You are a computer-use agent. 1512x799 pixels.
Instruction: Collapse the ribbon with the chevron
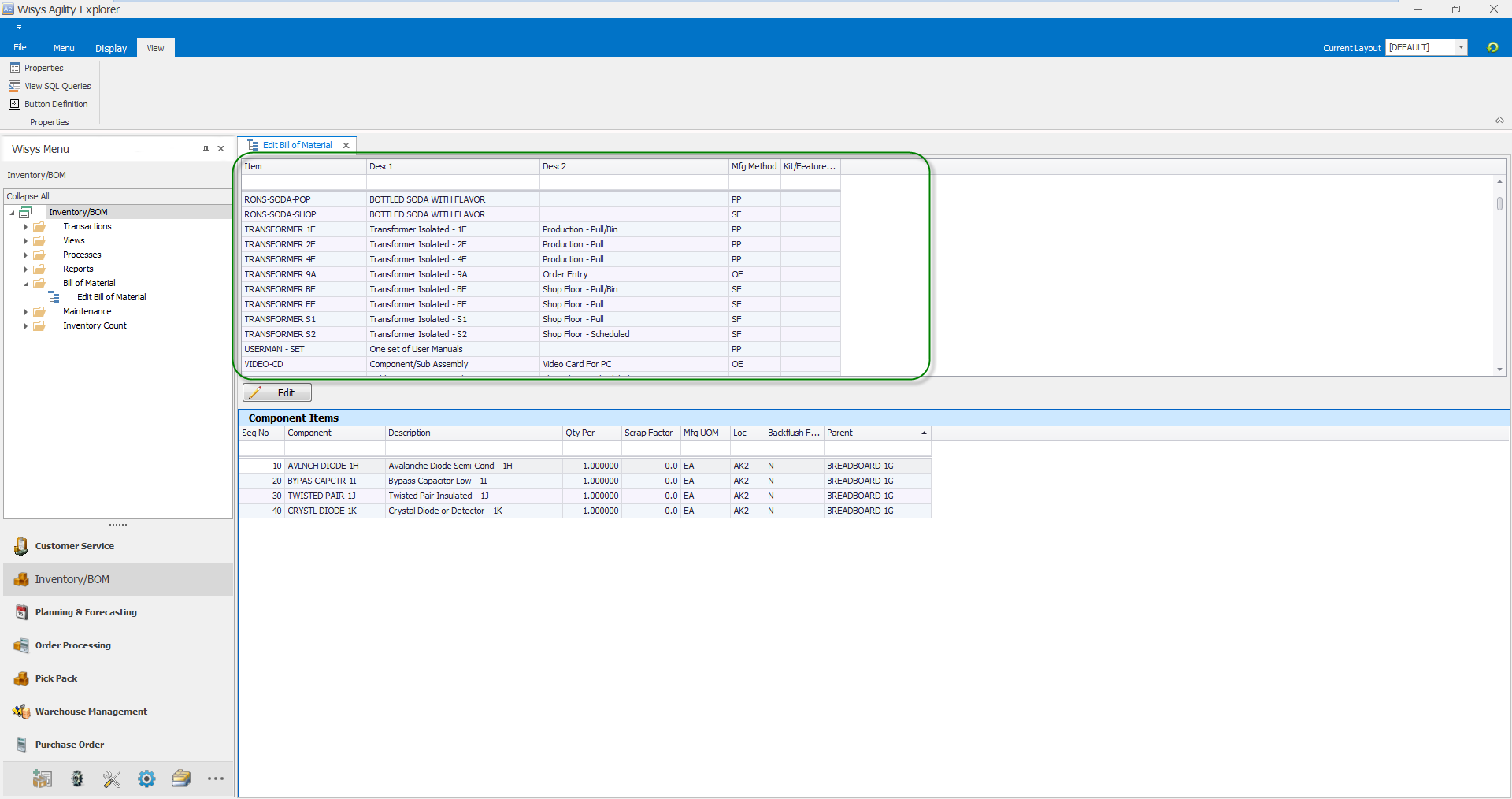coord(1499,121)
